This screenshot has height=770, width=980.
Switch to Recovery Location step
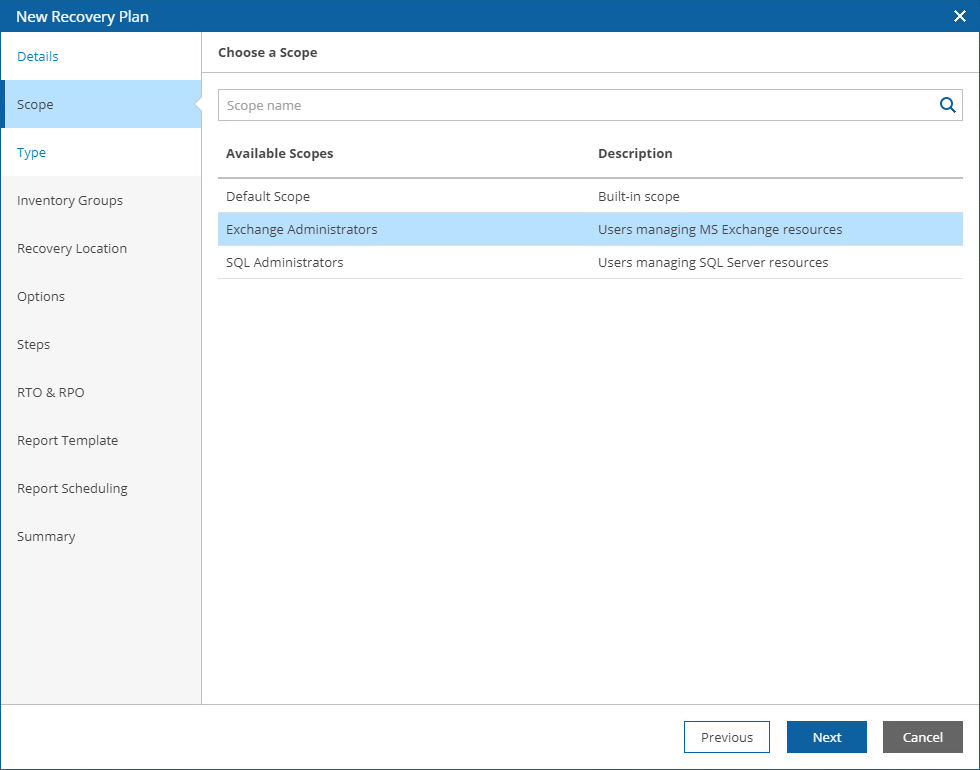(72, 248)
